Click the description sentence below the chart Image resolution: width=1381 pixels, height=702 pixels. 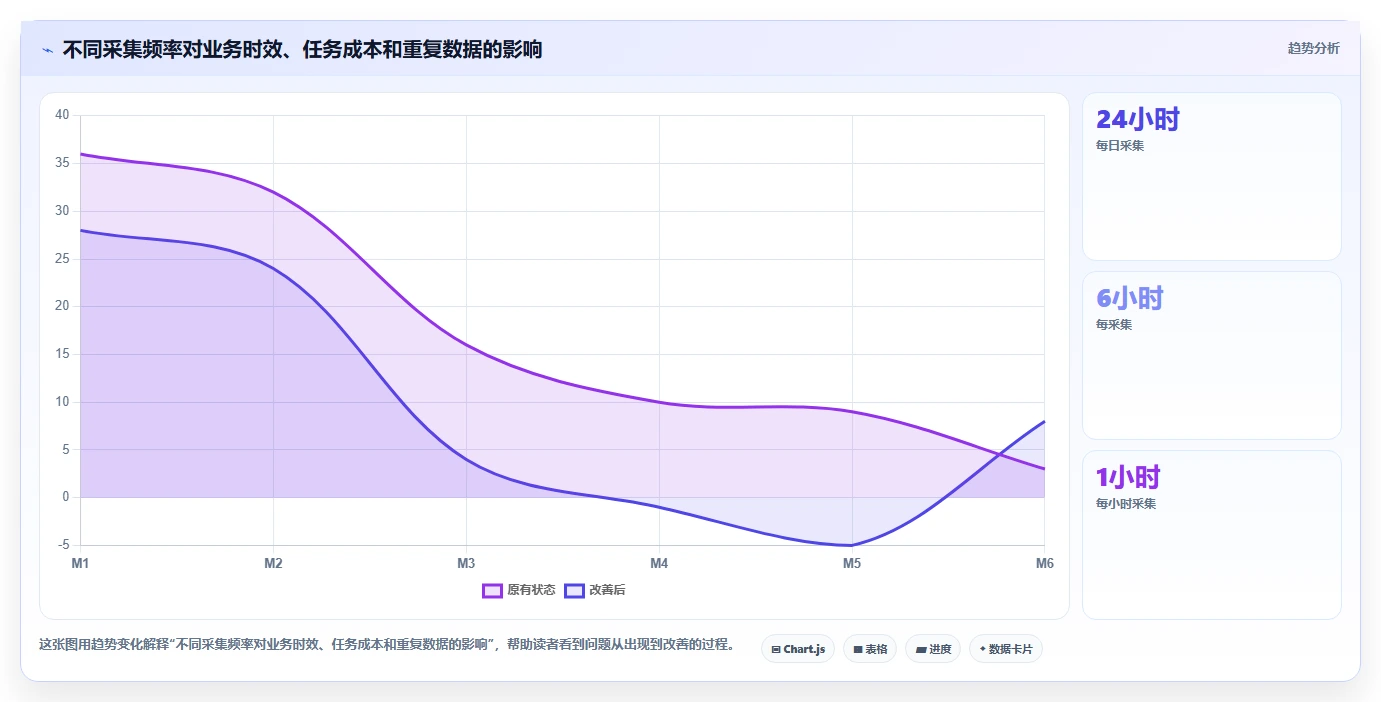point(386,645)
